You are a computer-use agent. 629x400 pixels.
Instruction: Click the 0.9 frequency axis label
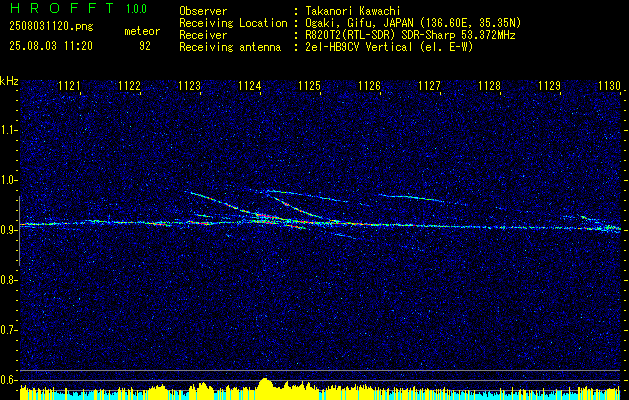click(8, 230)
